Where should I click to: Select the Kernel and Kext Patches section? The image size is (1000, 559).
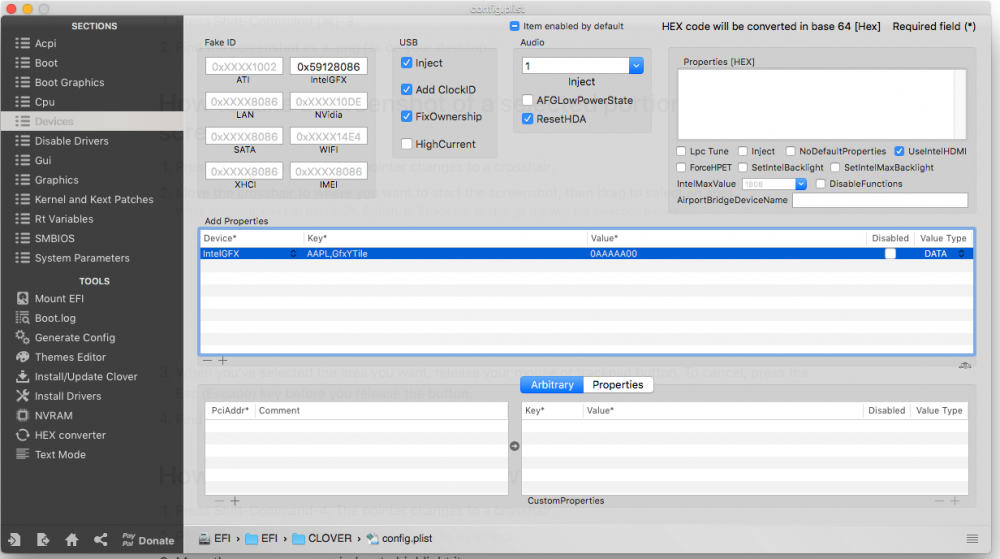[94, 200]
